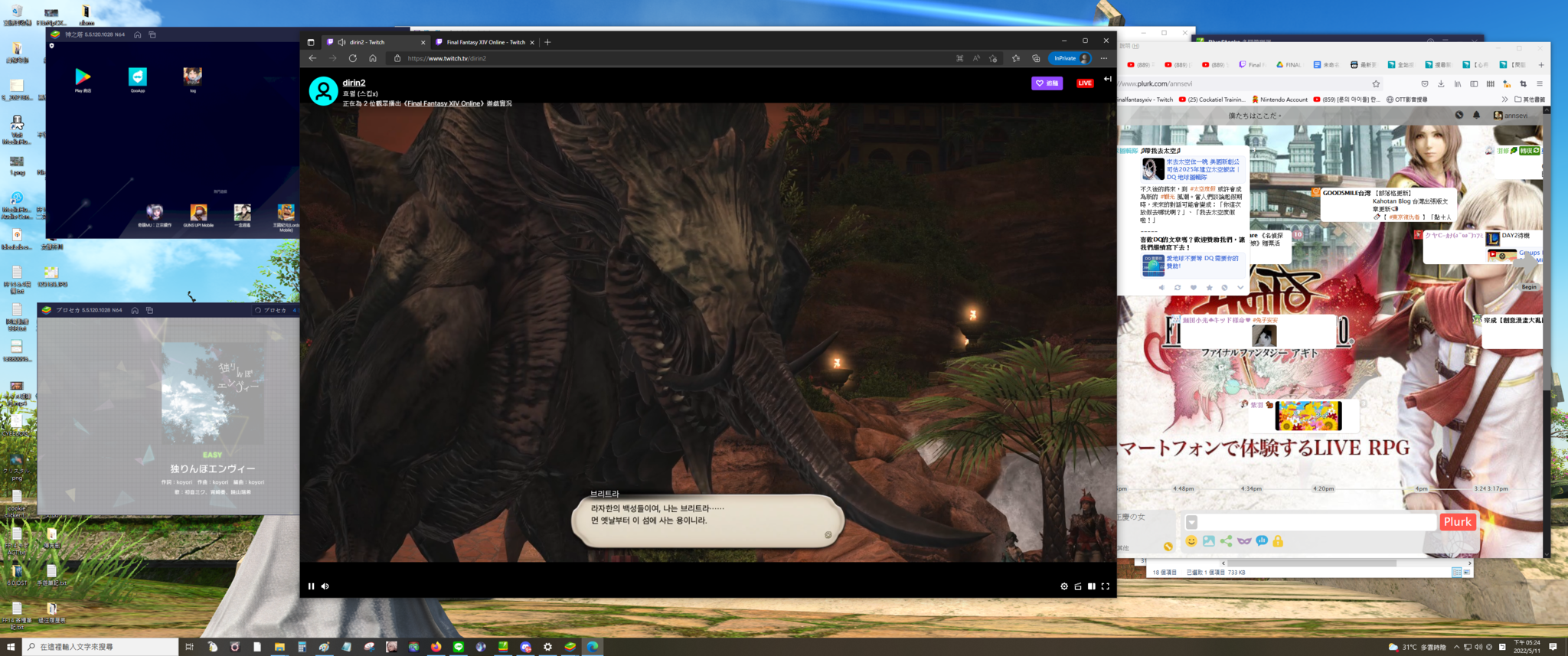
Task: Open Plurk emoticon smiley picker
Action: tap(1191, 541)
